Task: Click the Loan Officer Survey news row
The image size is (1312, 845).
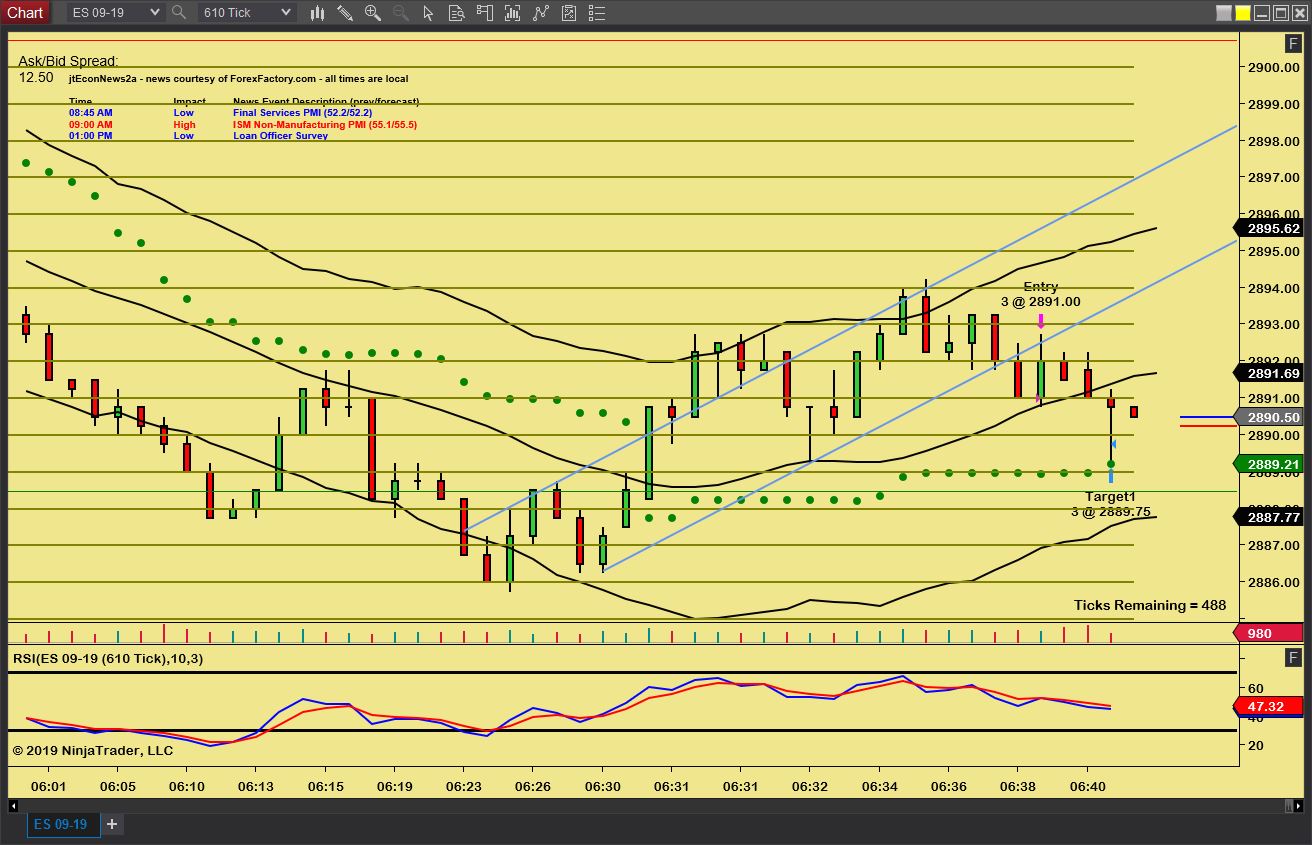Action: click(198, 136)
